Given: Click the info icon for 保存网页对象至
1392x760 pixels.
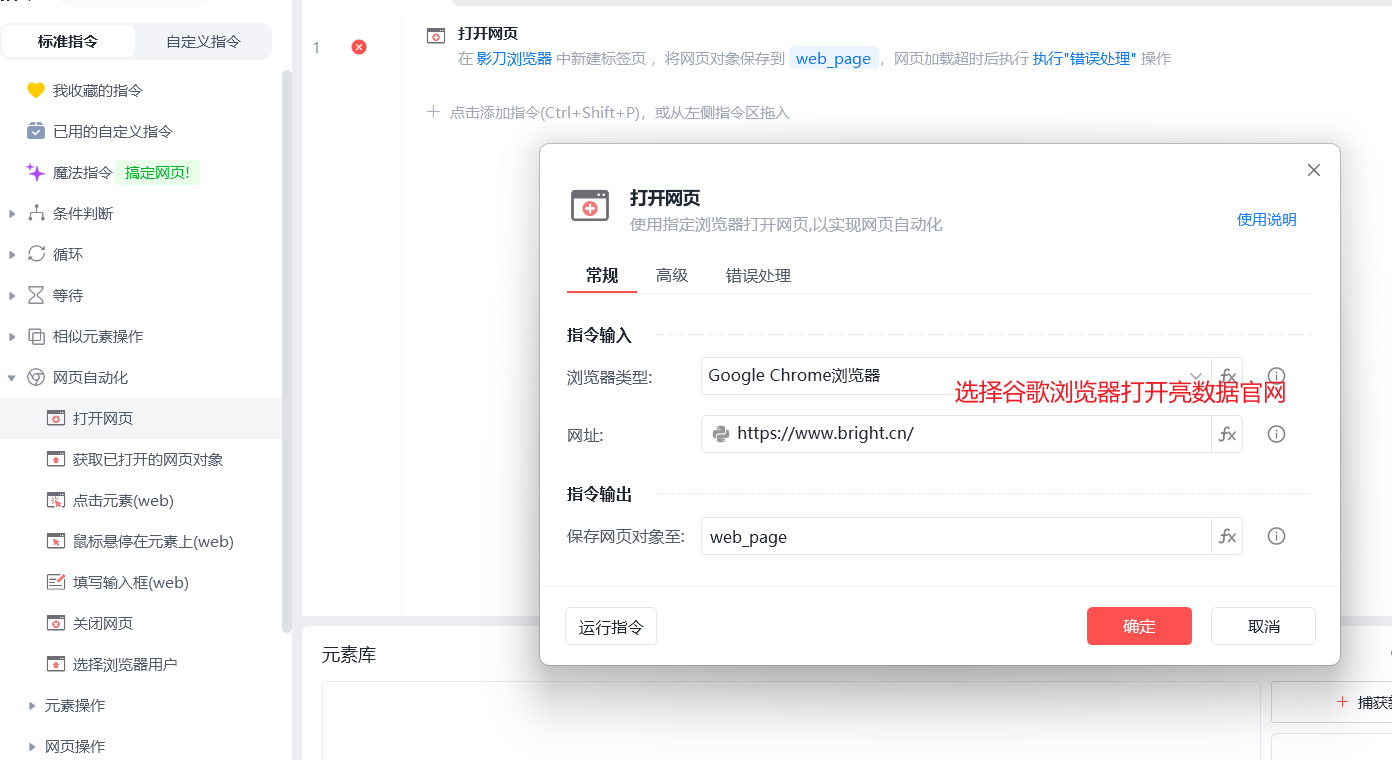Looking at the screenshot, I should pos(1276,536).
